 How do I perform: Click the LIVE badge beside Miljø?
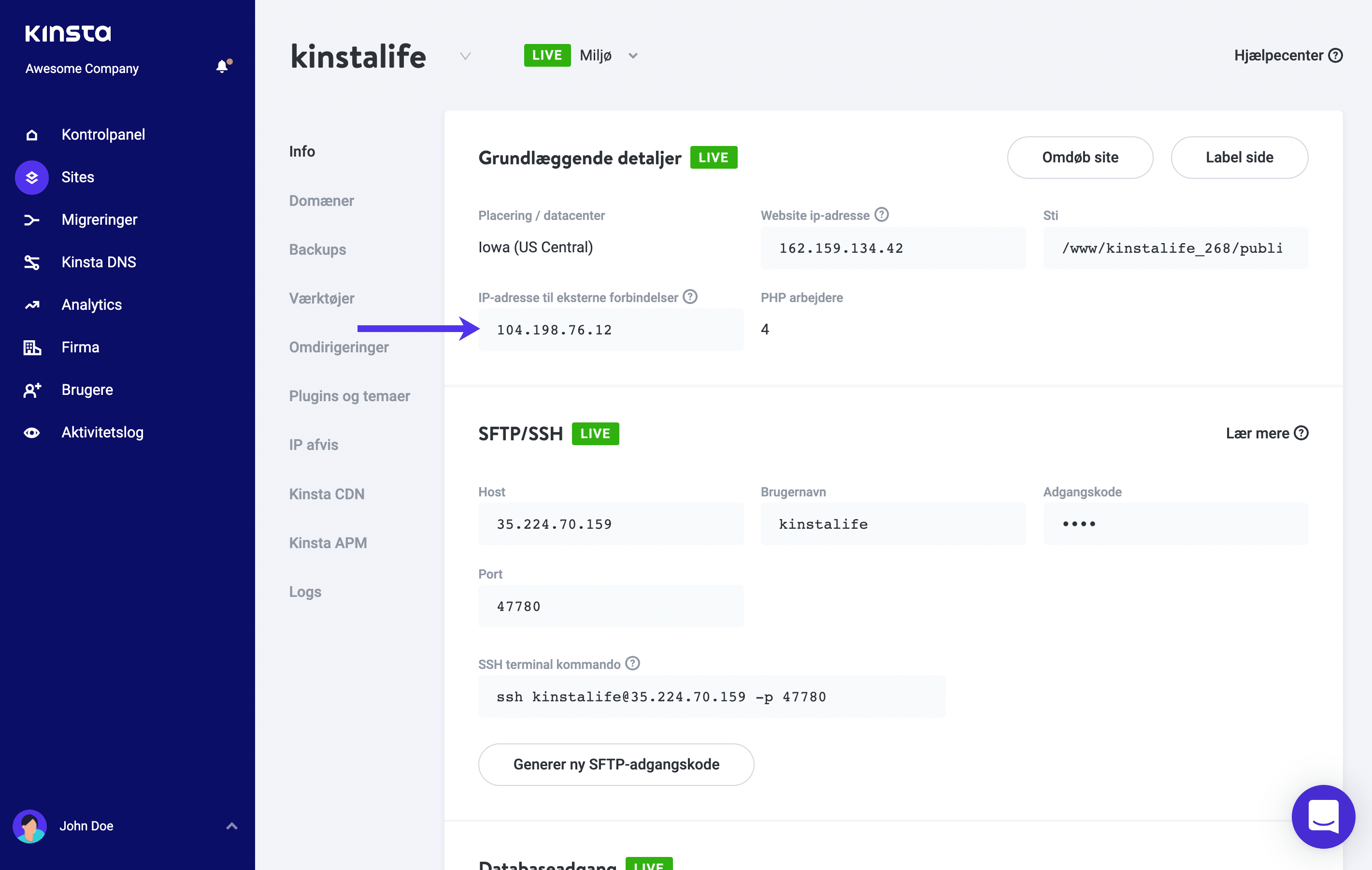point(547,55)
